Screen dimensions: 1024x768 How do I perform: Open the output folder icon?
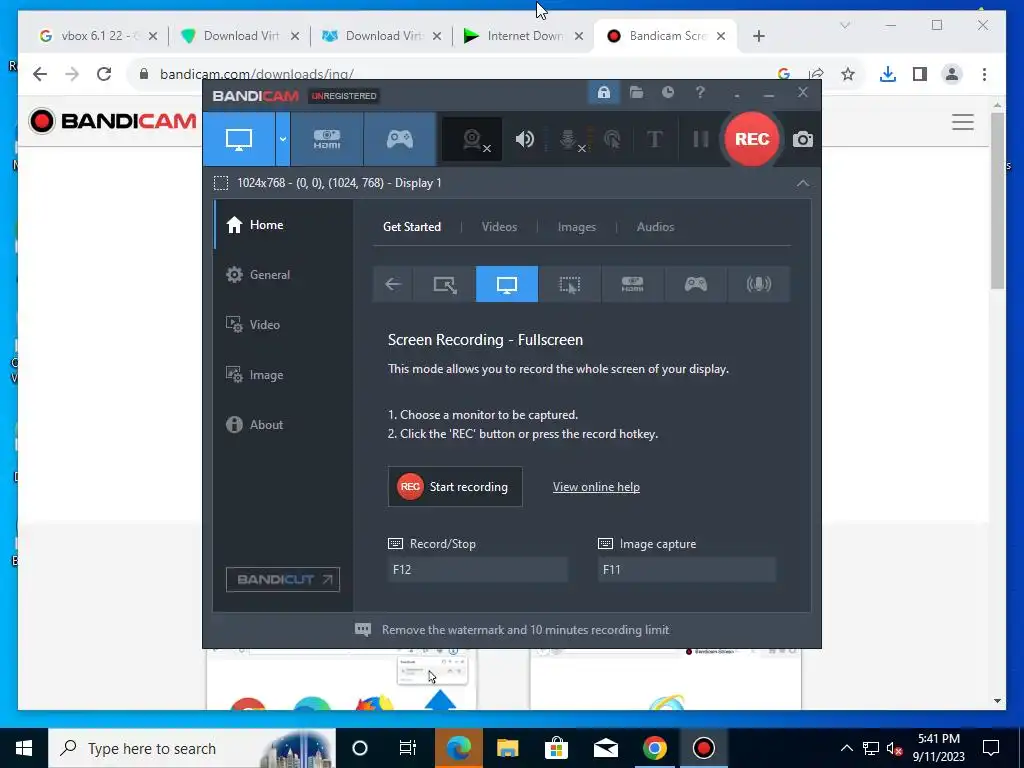636,92
